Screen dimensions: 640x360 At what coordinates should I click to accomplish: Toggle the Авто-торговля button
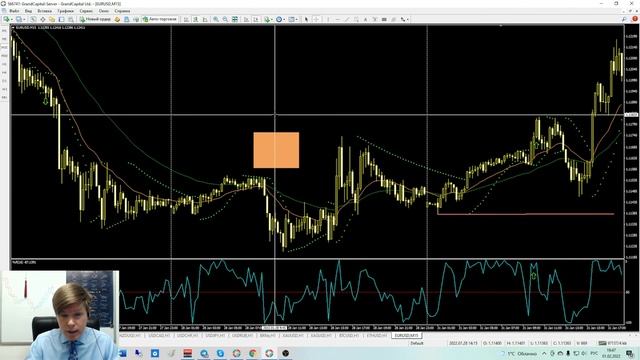coord(160,19)
